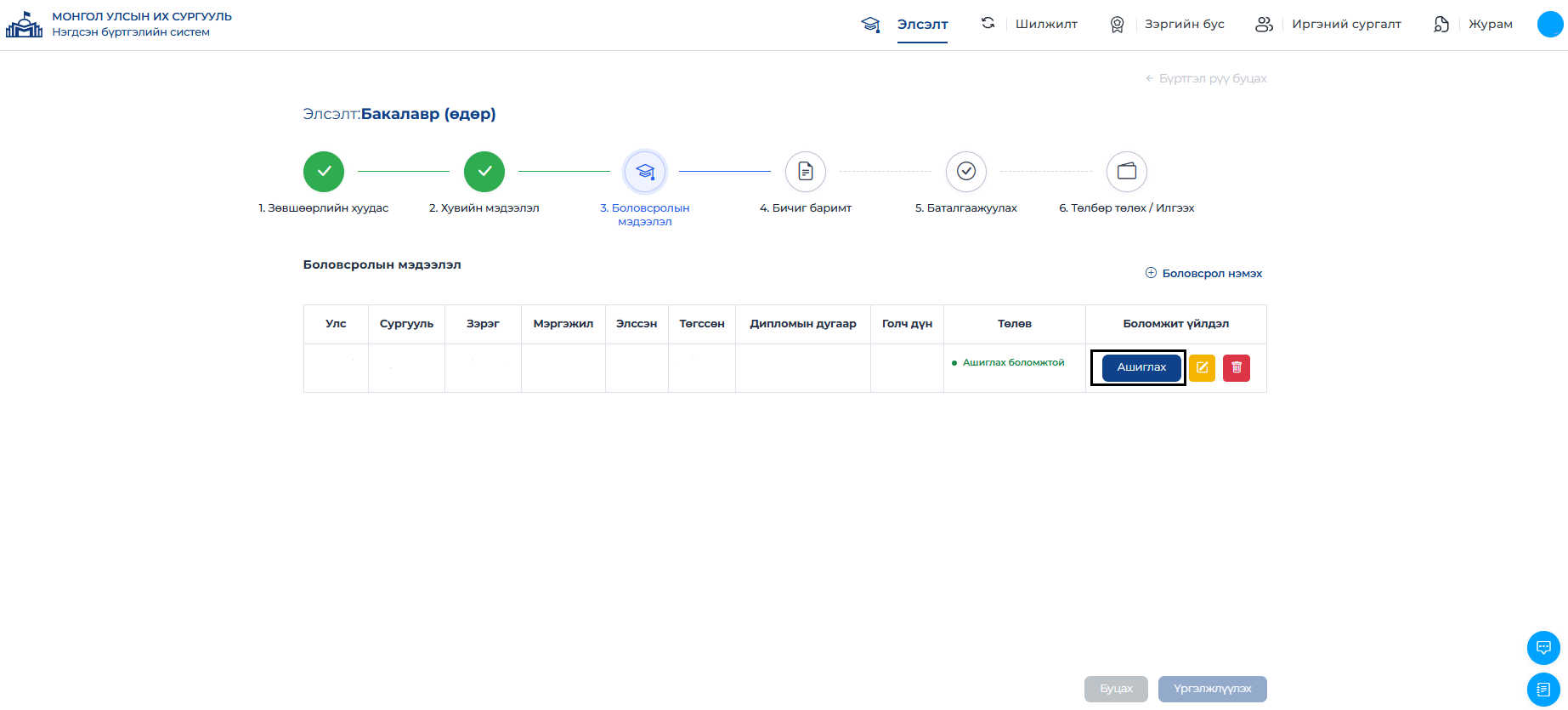Click the Голч дүн column header
The height and width of the screenshot is (710, 1568).
(x=907, y=324)
